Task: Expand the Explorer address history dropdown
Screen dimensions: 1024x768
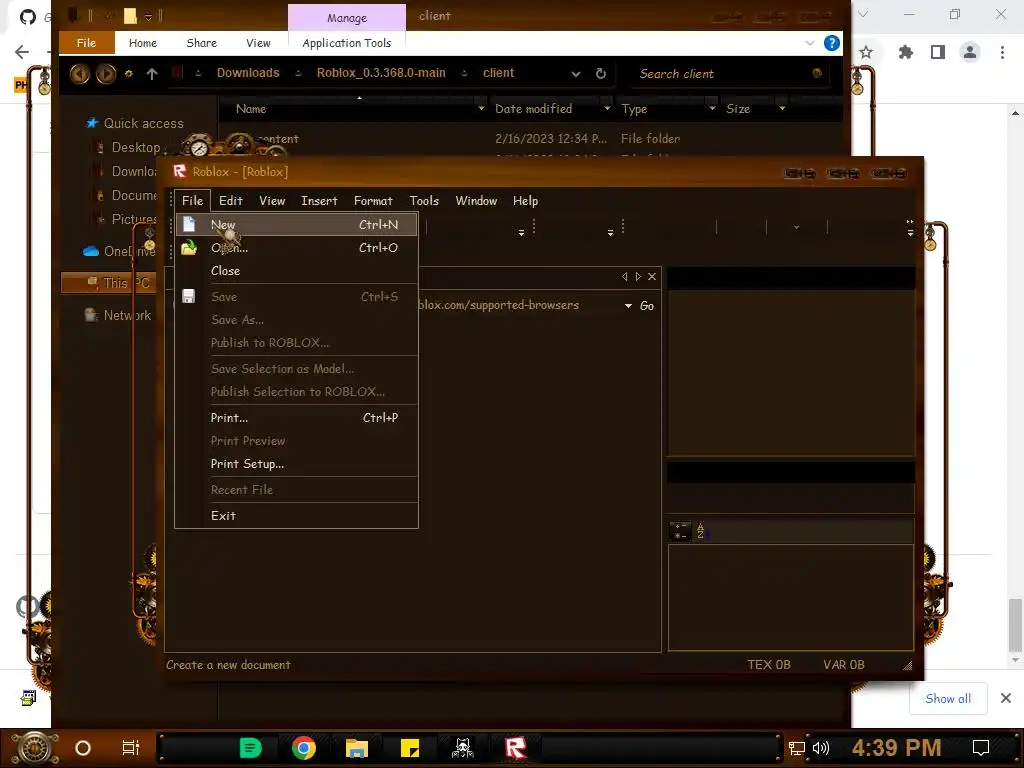Action: point(576,74)
